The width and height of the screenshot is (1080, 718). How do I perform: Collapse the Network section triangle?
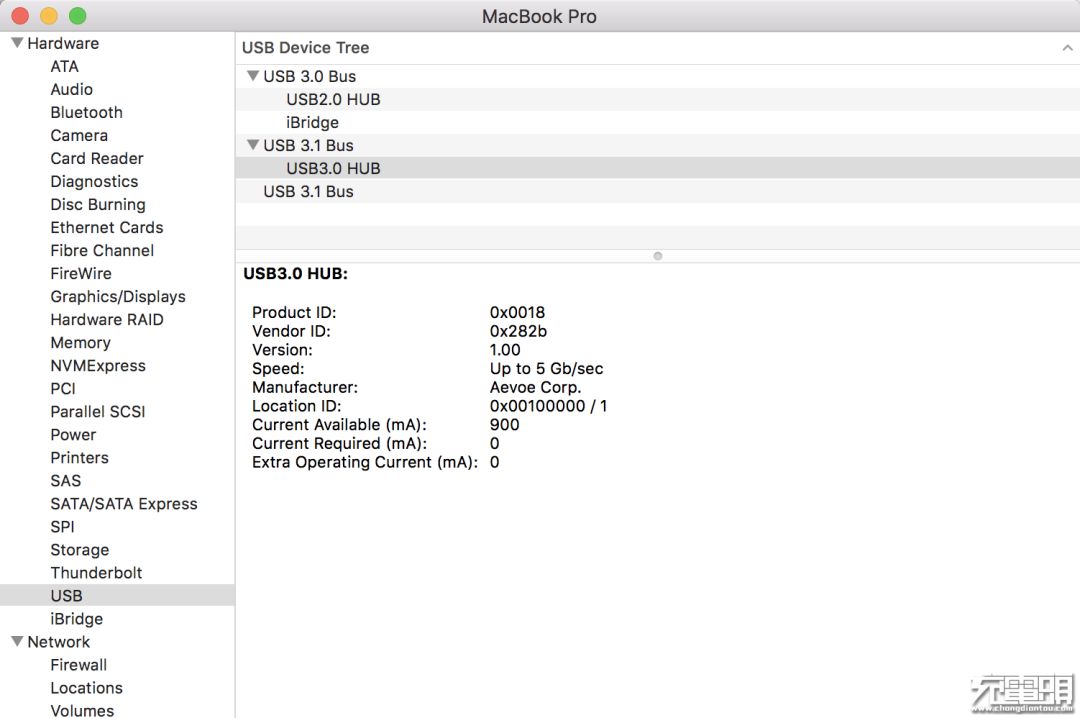(x=17, y=642)
